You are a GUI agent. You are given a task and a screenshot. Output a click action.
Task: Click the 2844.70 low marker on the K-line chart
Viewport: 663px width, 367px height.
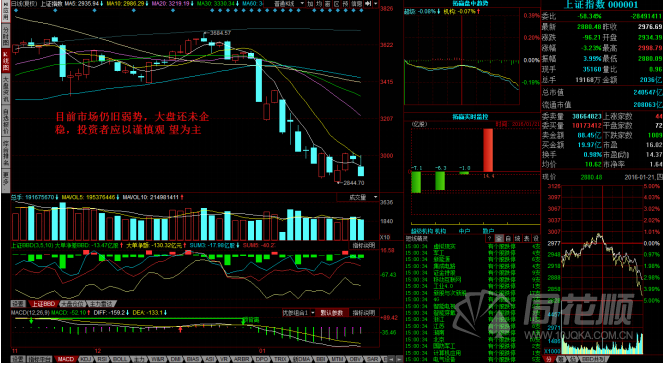[353, 183]
